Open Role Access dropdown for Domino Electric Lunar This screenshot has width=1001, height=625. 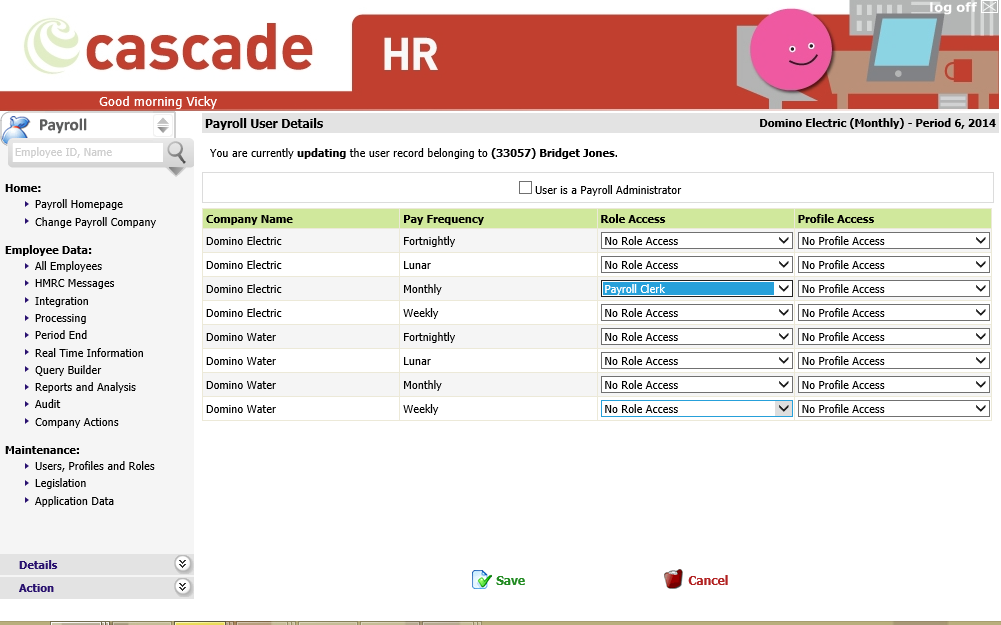(696, 265)
